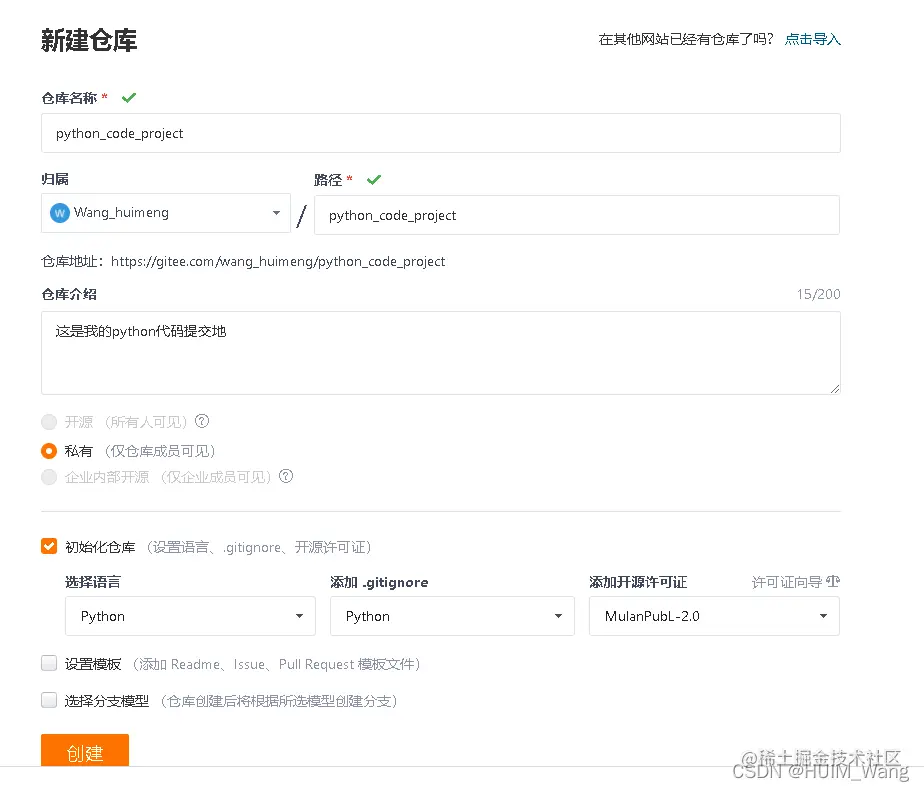Open the 添加 .gitignore dropdown

452,616
